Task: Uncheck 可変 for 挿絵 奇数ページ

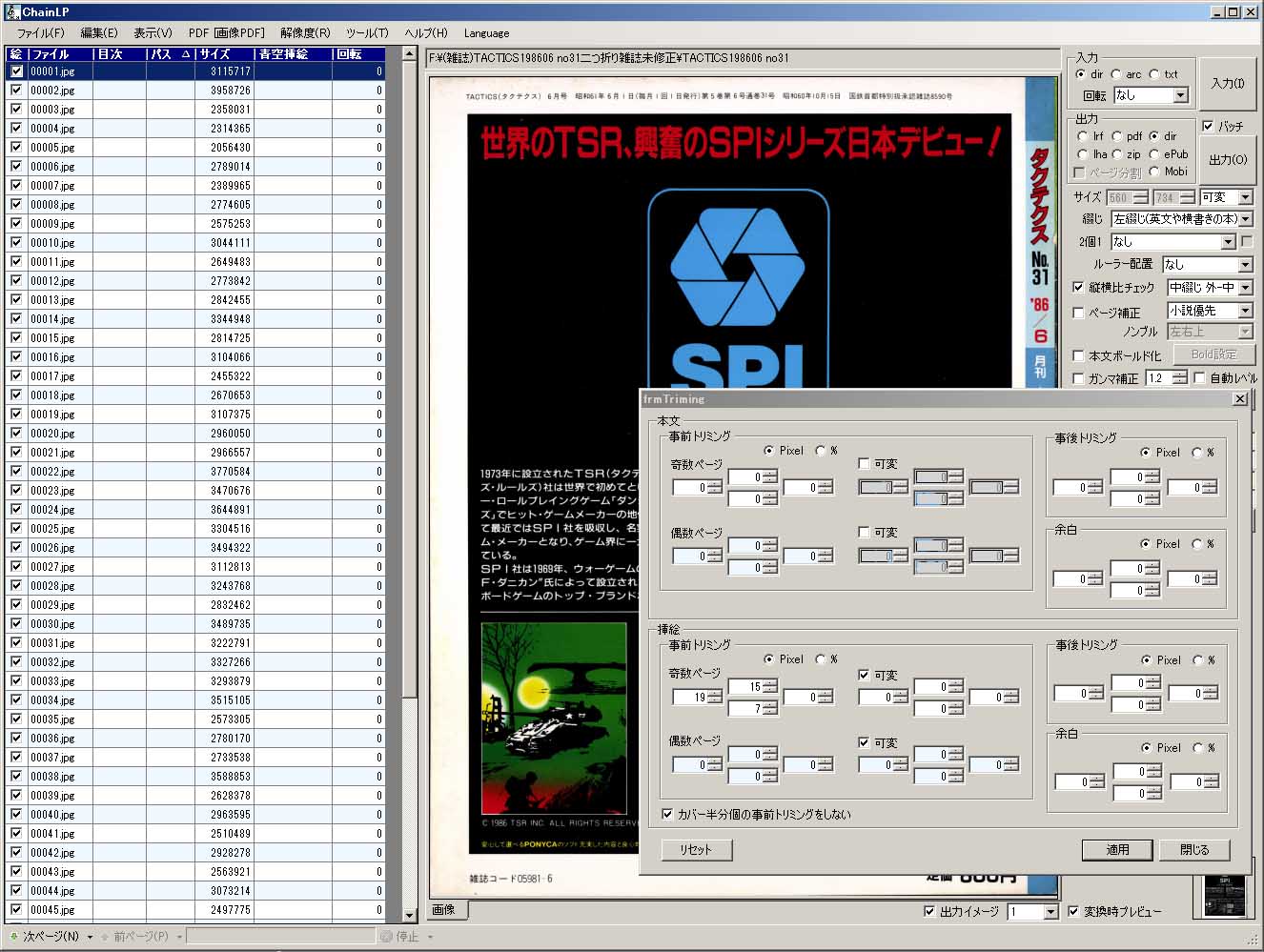Action: point(864,675)
